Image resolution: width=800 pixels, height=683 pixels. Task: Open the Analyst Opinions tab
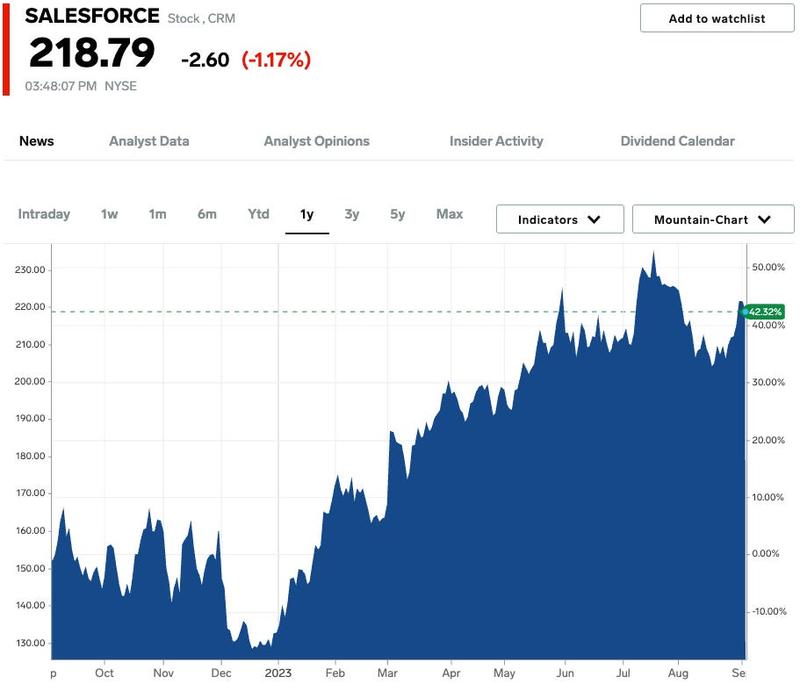[x=316, y=141]
